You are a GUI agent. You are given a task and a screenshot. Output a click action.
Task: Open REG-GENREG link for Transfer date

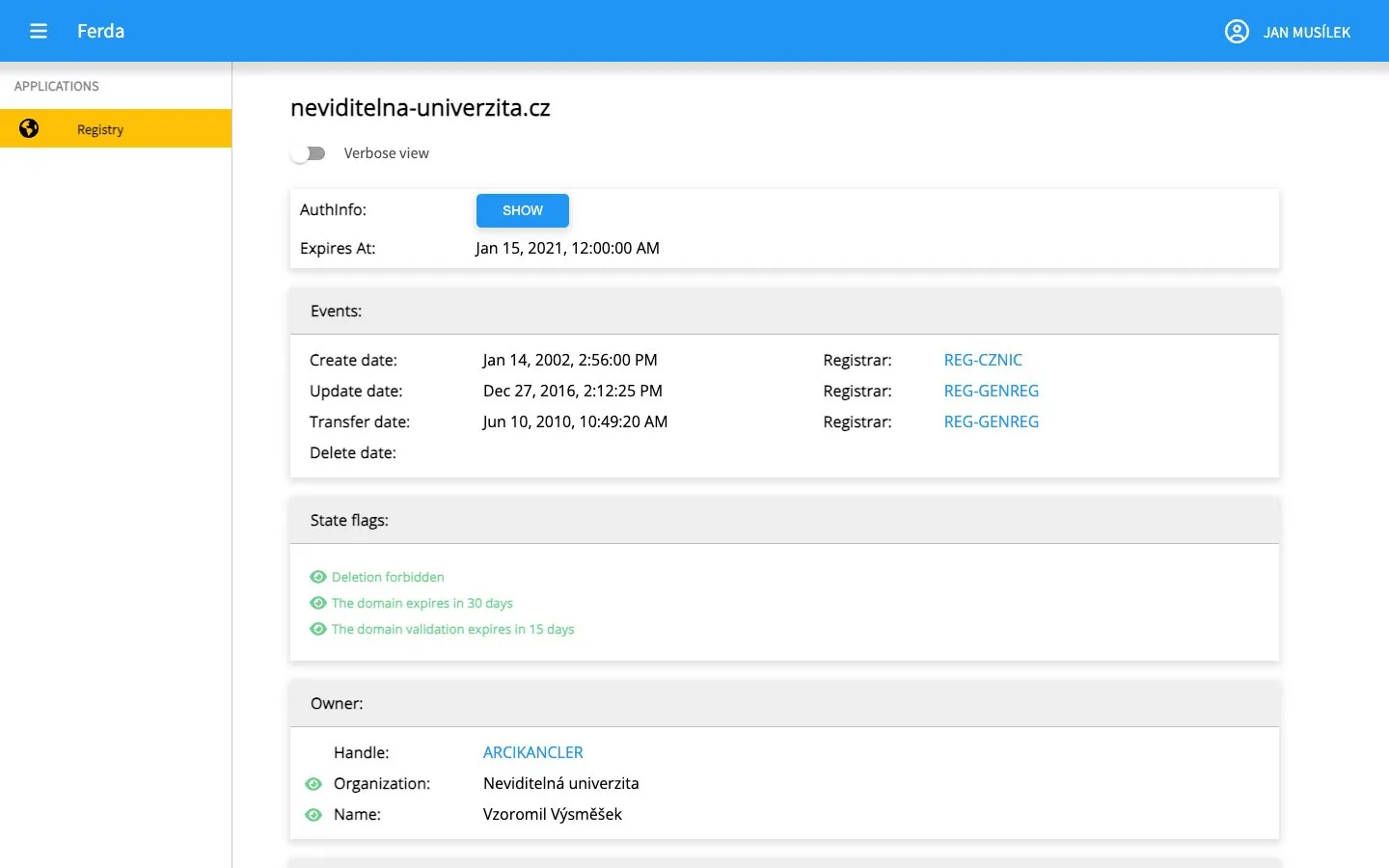pos(992,421)
